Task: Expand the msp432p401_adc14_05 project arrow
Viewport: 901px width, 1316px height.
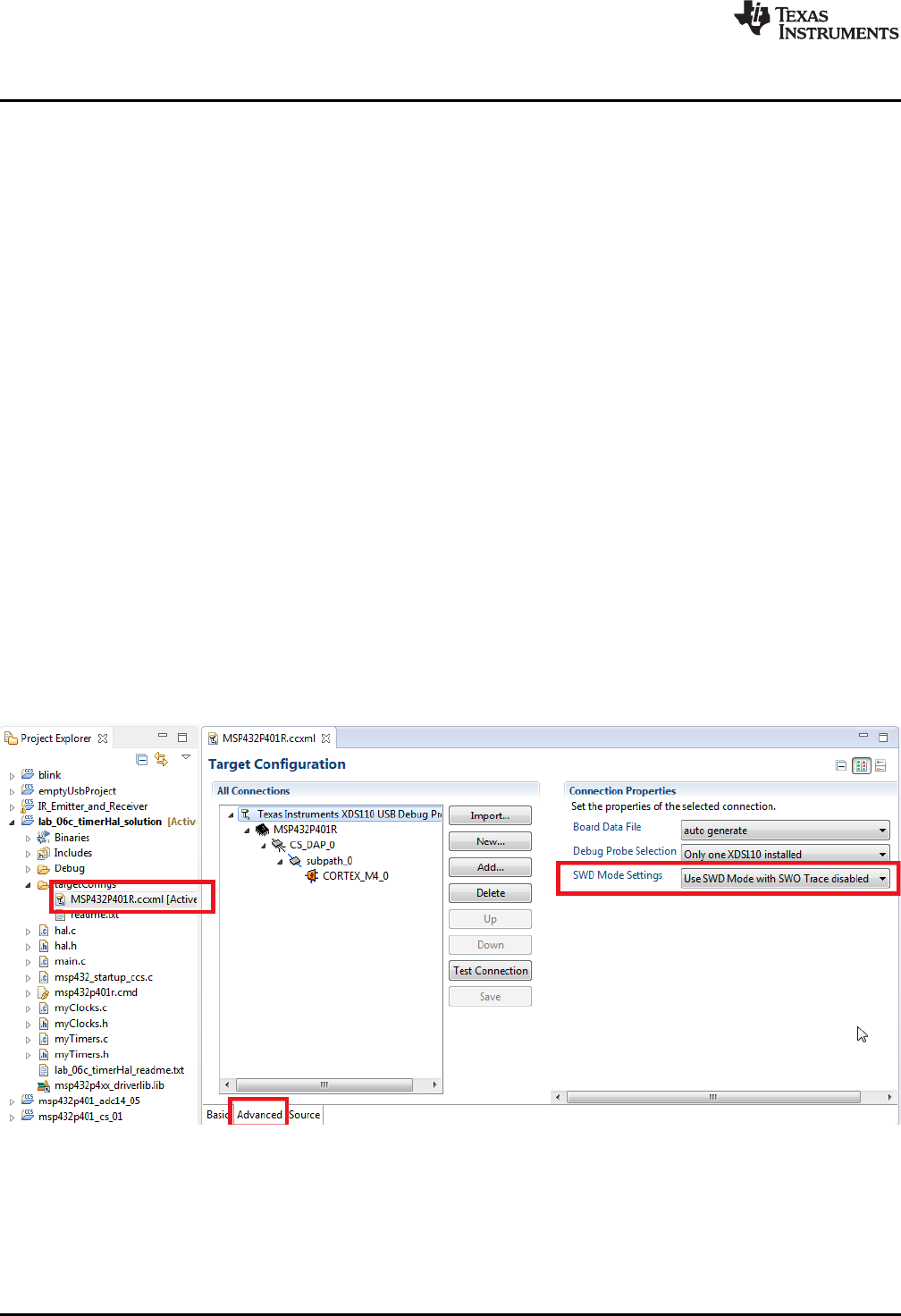Action: click(x=13, y=1101)
